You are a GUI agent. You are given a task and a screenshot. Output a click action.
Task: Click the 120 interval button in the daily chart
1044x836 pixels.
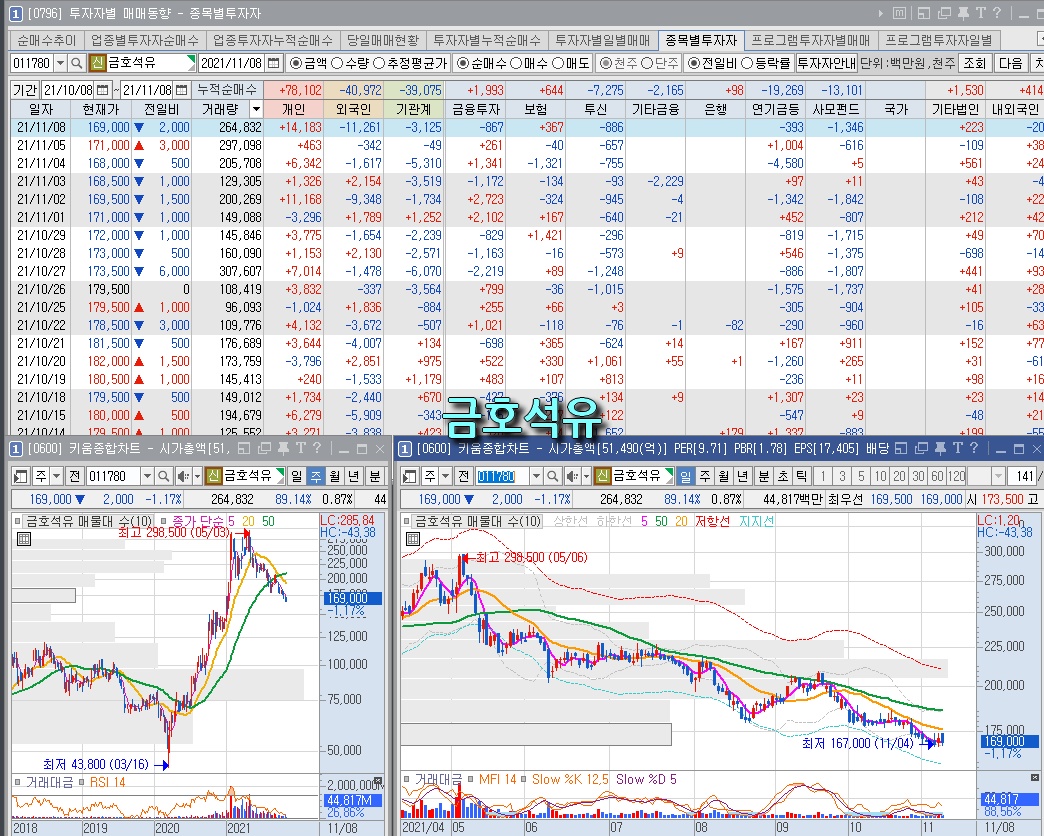pos(957,476)
